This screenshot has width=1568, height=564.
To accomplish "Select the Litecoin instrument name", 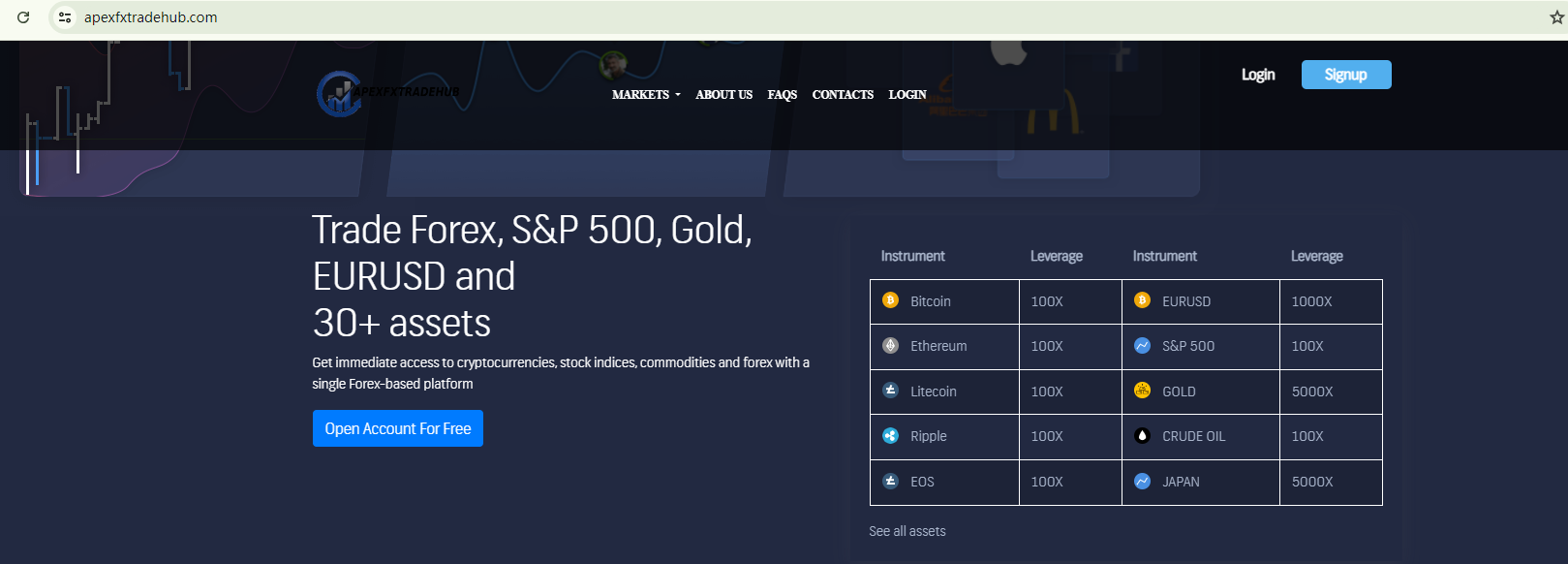I will point(934,392).
